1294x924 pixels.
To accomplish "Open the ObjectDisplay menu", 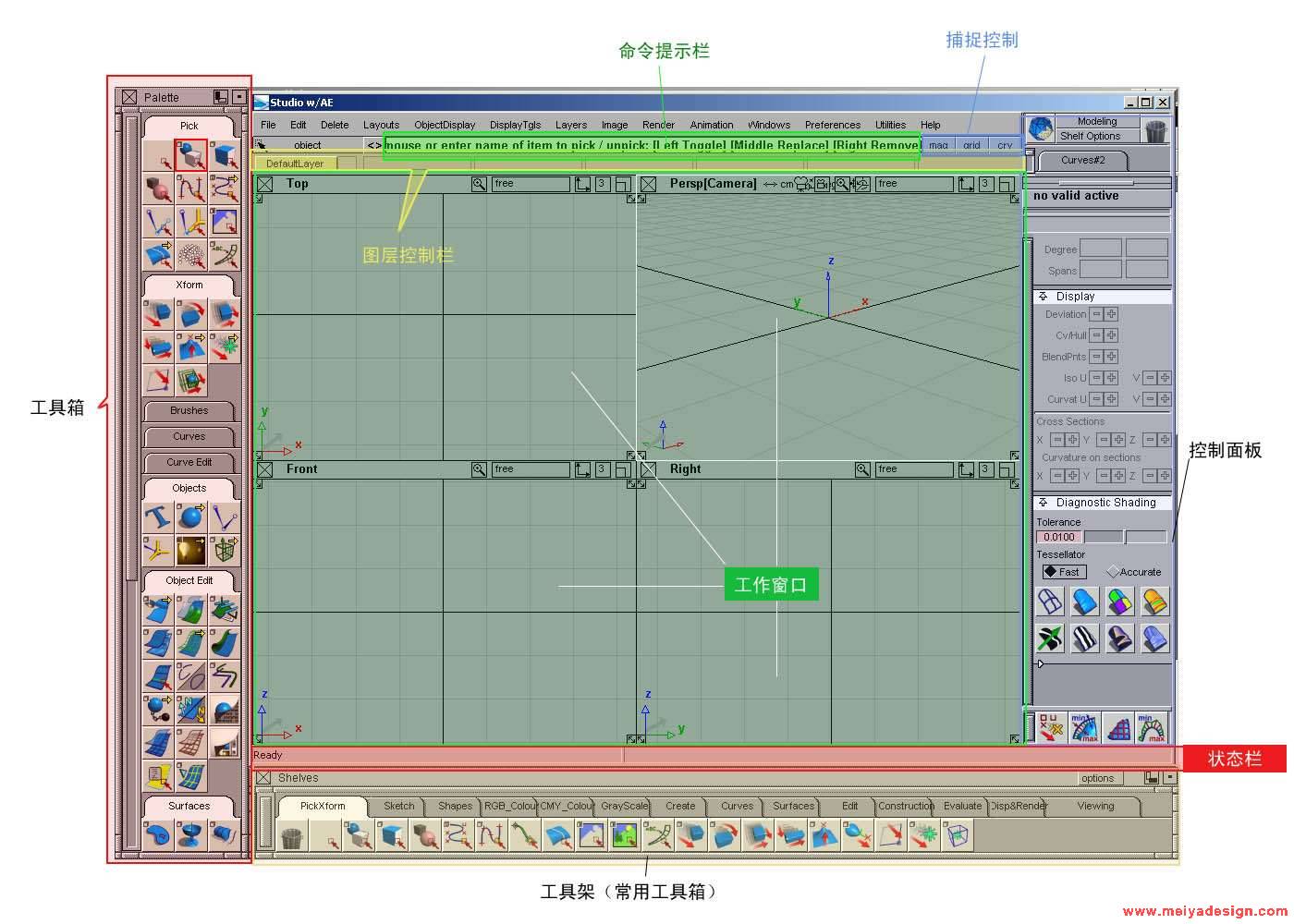I will click(445, 125).
